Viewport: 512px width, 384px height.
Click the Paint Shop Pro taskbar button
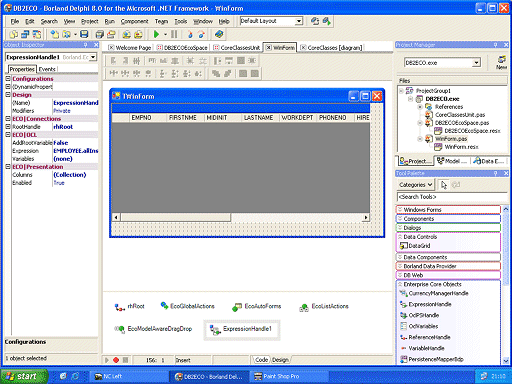tap(288, 376)
